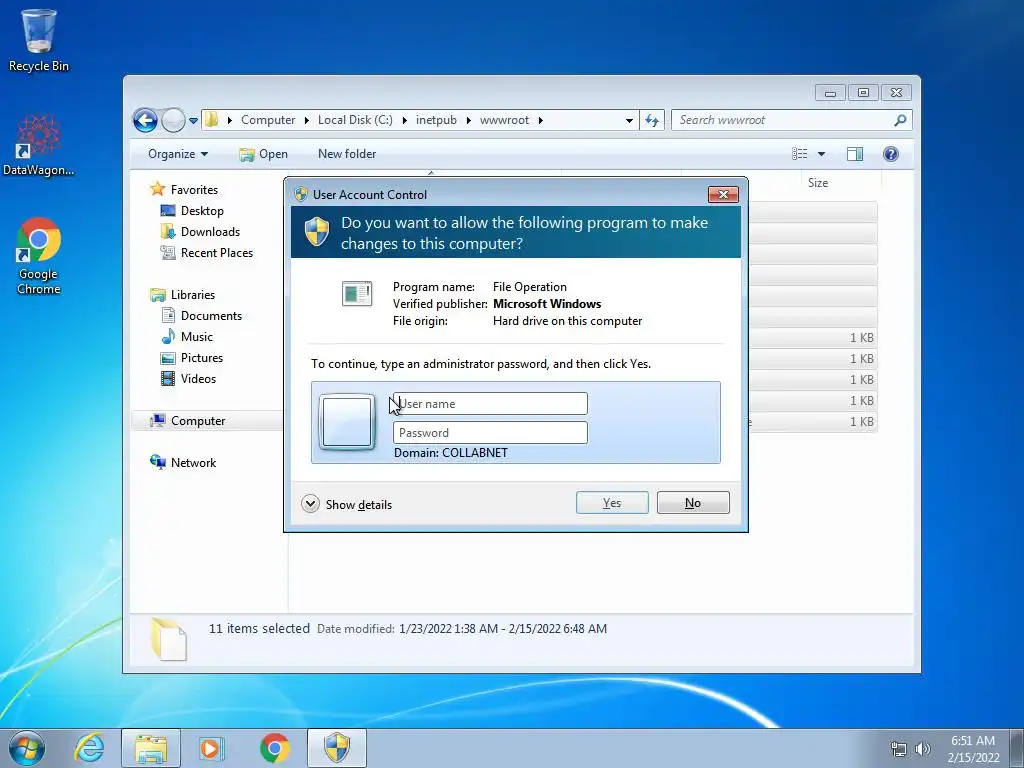Open Google Chrome from taskbar
Image resolution: width=1024 pixels, height=768 pixels.
click(274, 748)
